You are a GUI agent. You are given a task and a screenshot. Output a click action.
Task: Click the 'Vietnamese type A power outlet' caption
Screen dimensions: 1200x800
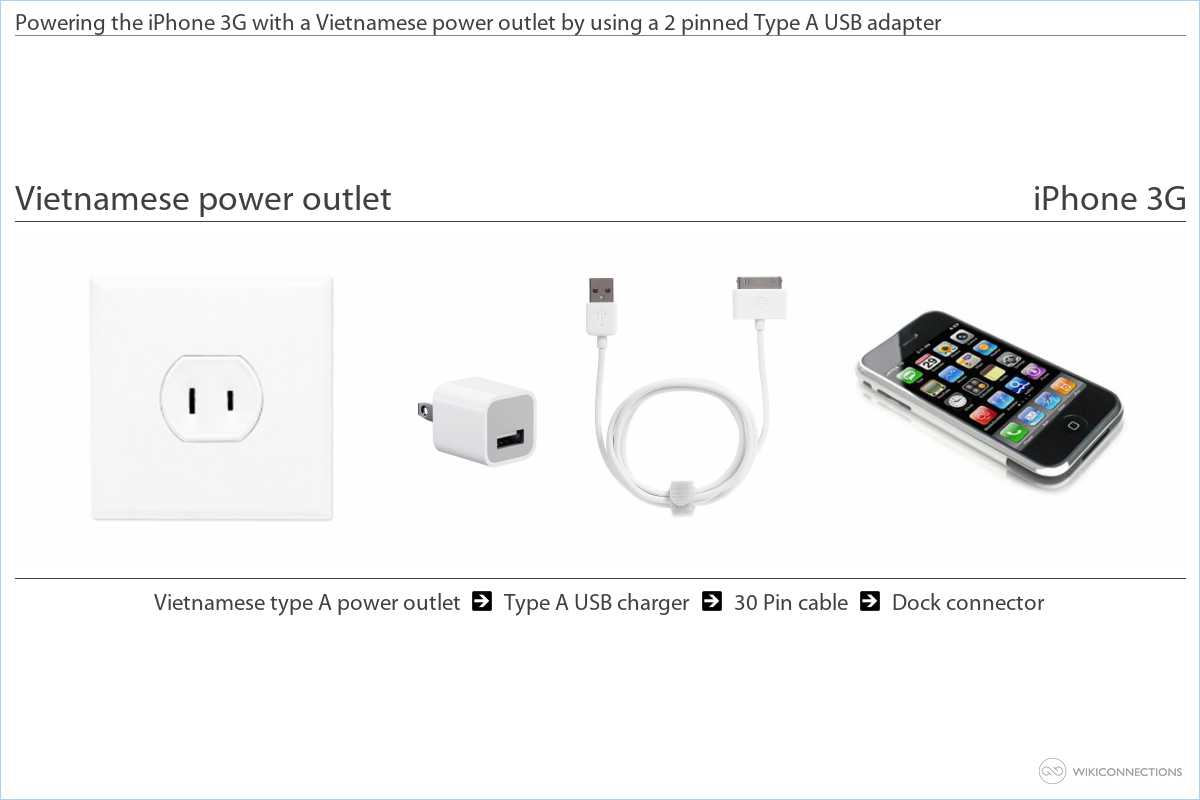[307, 603]
